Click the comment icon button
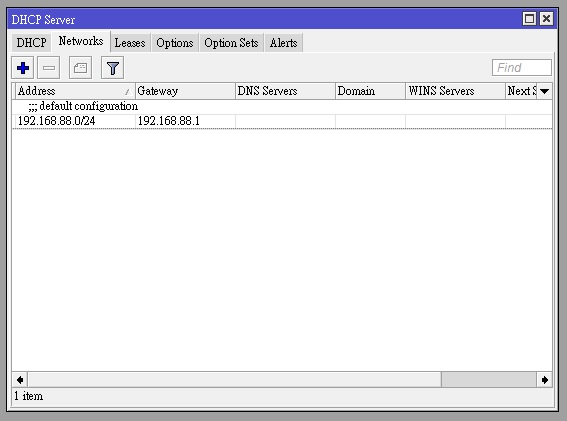The height and width of the screenshot is (421, 567). [80, 68]
